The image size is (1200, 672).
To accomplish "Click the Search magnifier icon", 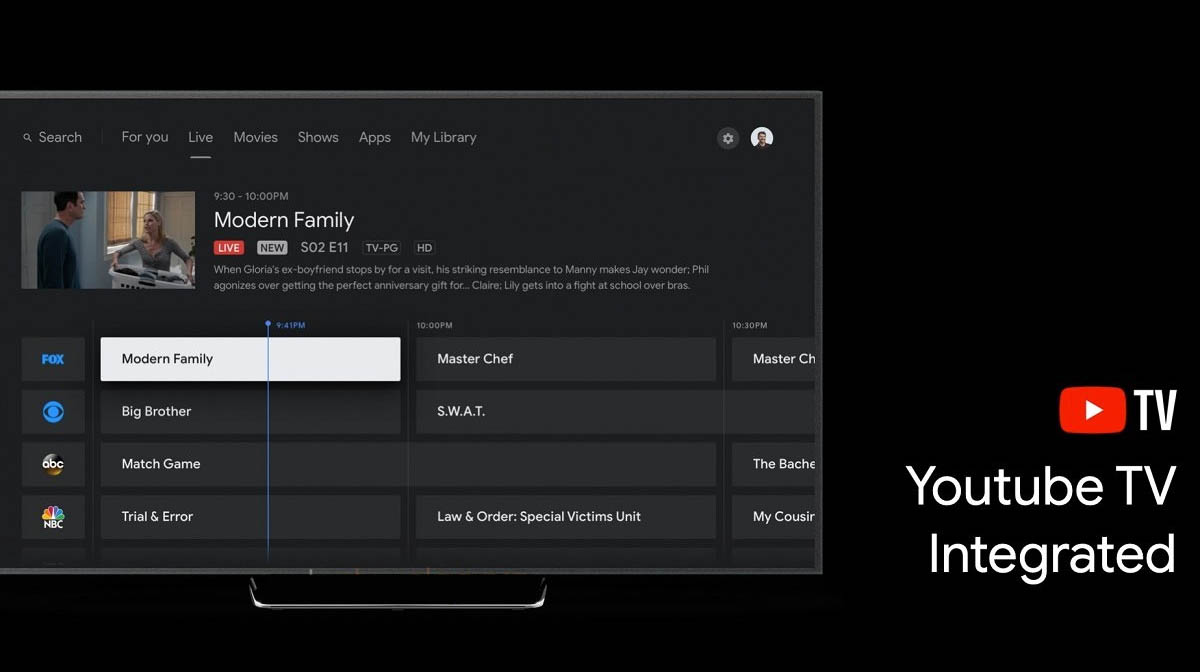I will [x=28, y=138].
